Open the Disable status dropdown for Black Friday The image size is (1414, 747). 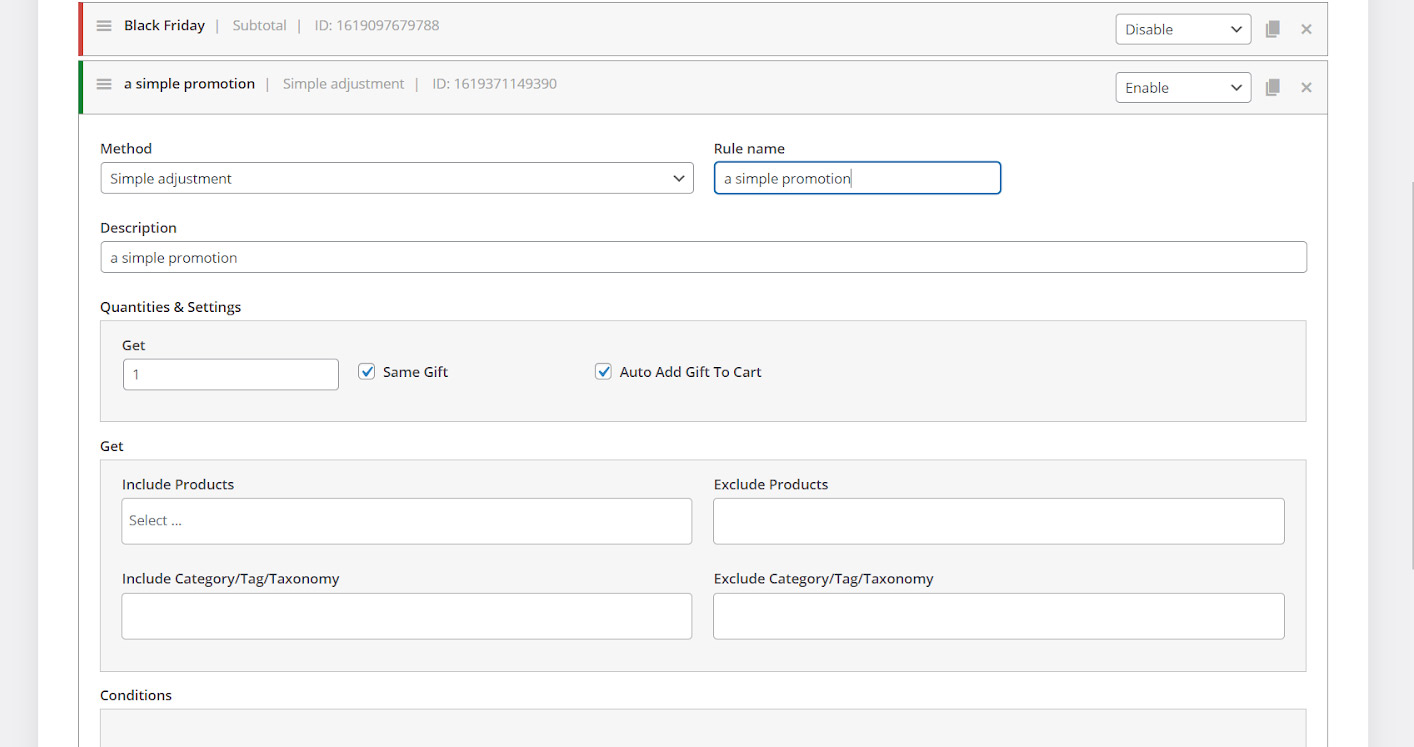coord(1182,29)
